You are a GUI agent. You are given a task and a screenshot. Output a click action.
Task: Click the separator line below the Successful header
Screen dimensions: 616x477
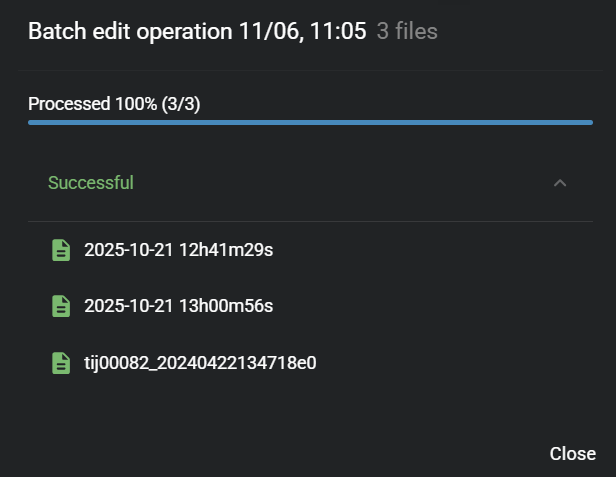(x=310, y=221)
